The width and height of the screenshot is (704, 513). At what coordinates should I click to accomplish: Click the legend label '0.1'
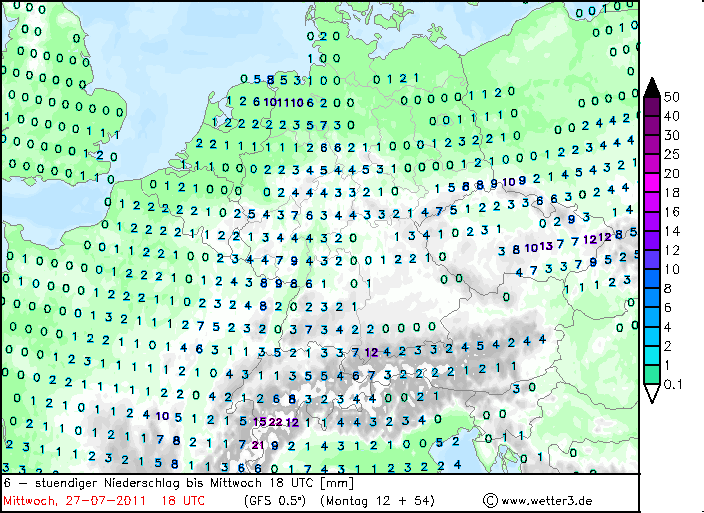(x=673, y=384)
